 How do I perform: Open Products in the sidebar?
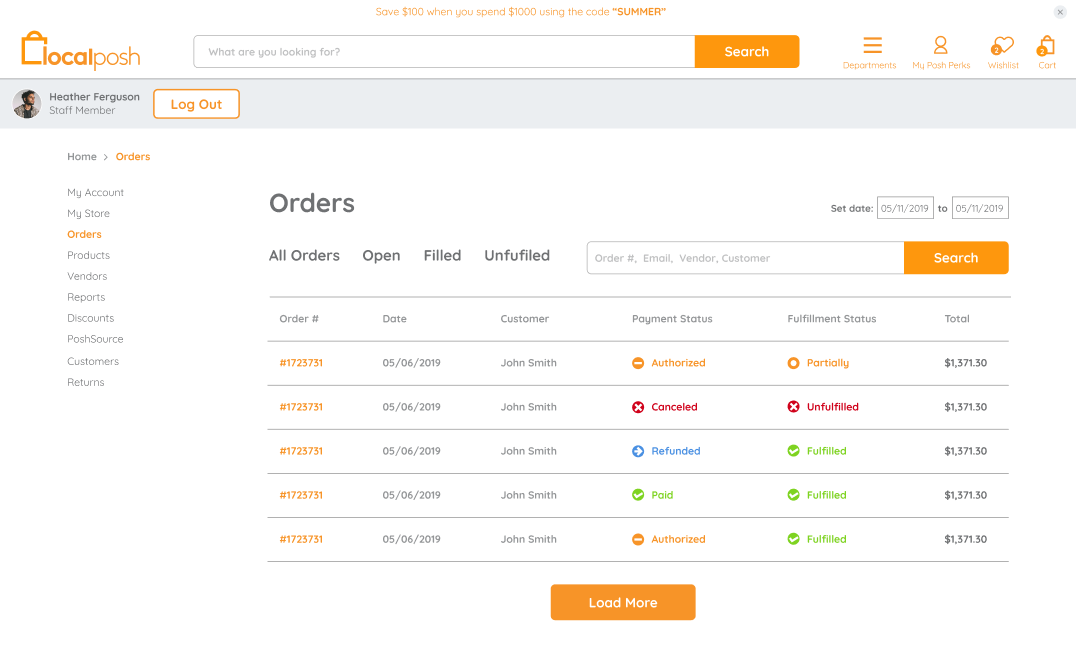pos(89,255)
